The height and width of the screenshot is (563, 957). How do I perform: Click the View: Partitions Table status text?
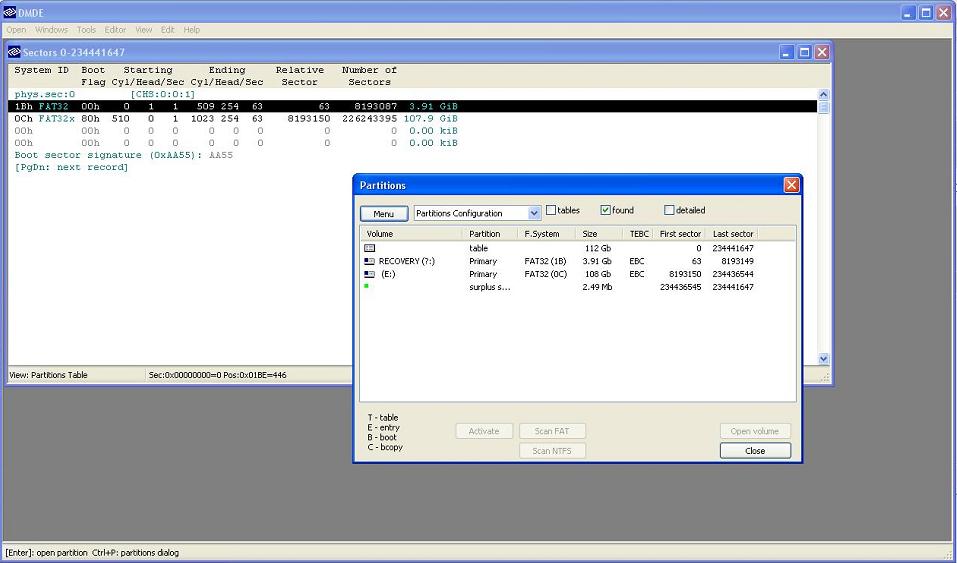[x=48, y=375]
